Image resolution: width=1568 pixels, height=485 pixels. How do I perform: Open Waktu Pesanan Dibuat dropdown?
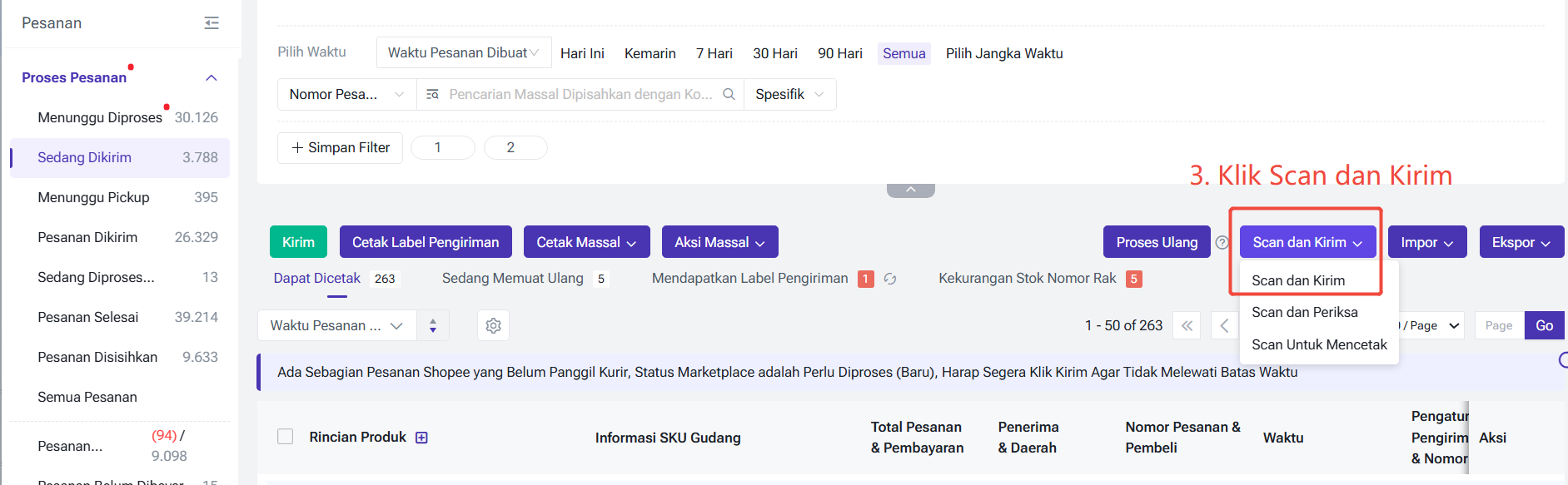click(464, 52)
